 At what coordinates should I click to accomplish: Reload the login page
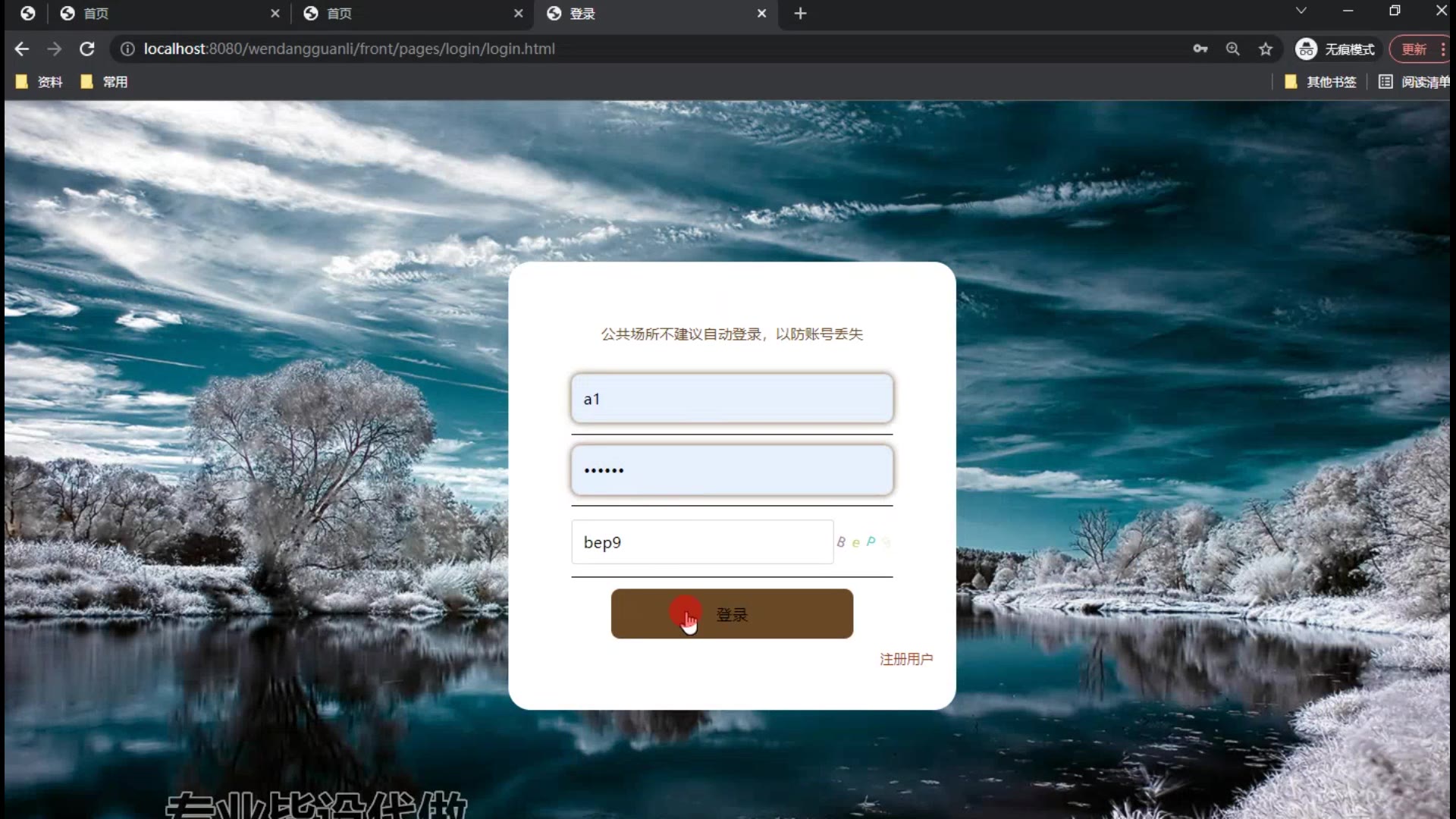pos(87,49)
